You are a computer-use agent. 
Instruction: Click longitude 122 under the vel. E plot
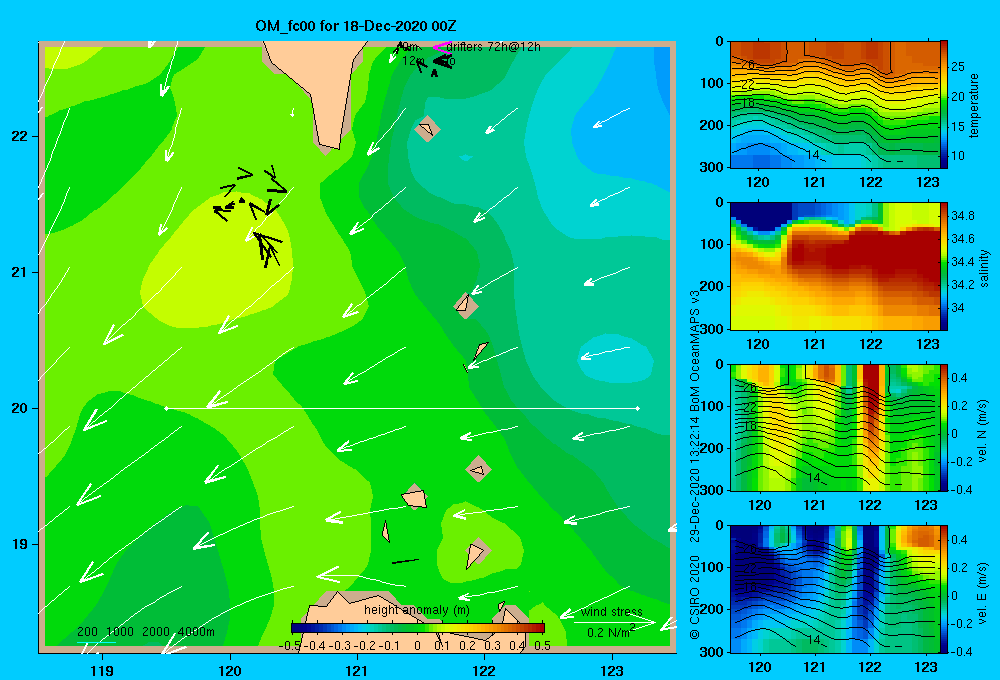pos(870,667)
